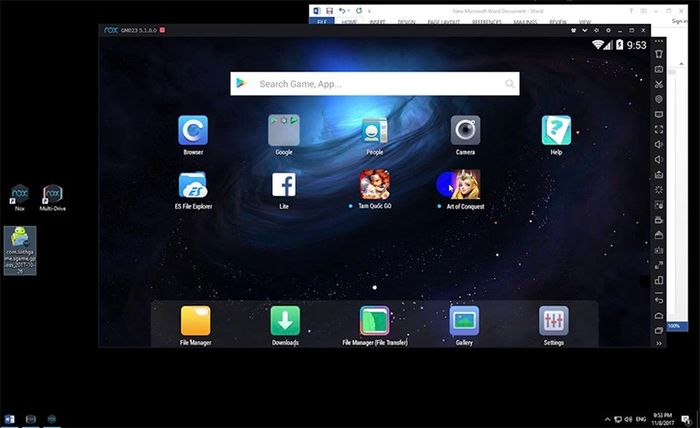The image size is (700, 428).
Task: Open File Manager in the dock
Action: pyautogui.click(x=196, y=320)
